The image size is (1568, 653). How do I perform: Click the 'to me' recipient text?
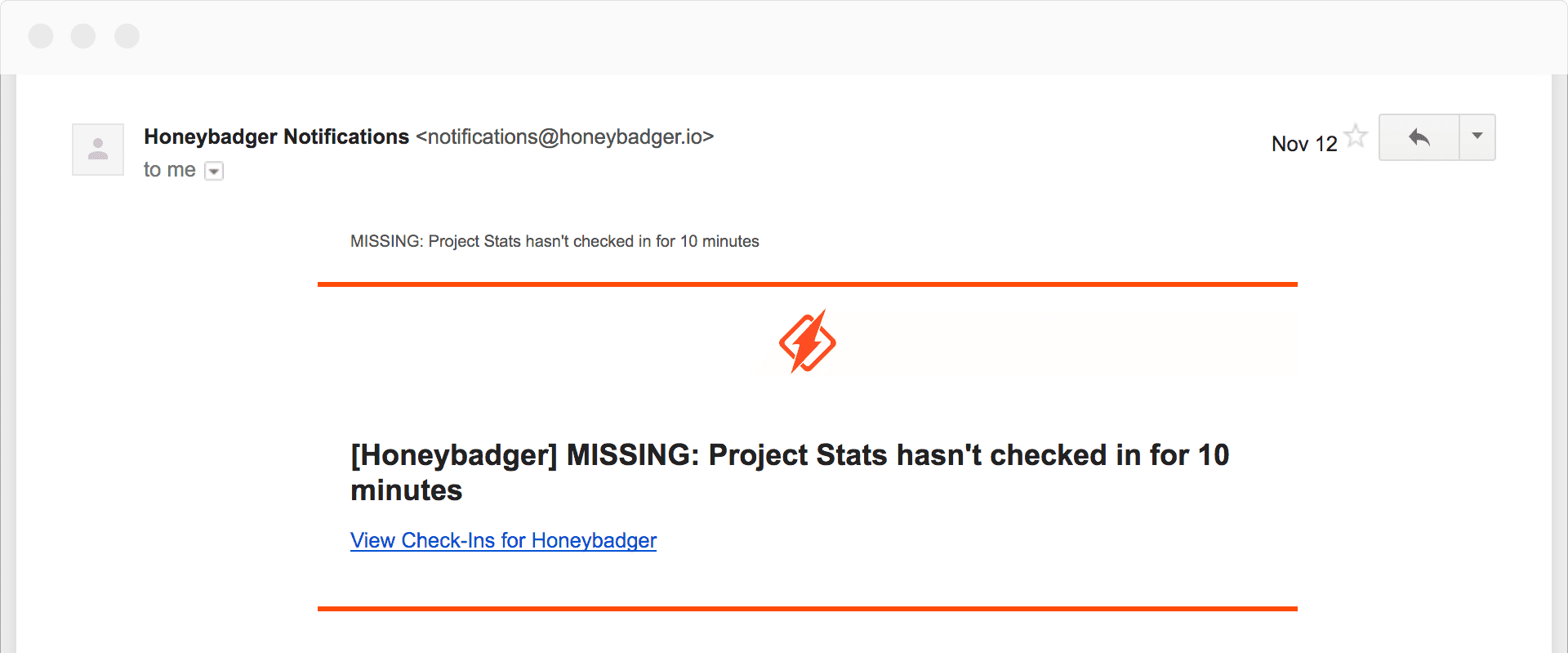[170, 170]
